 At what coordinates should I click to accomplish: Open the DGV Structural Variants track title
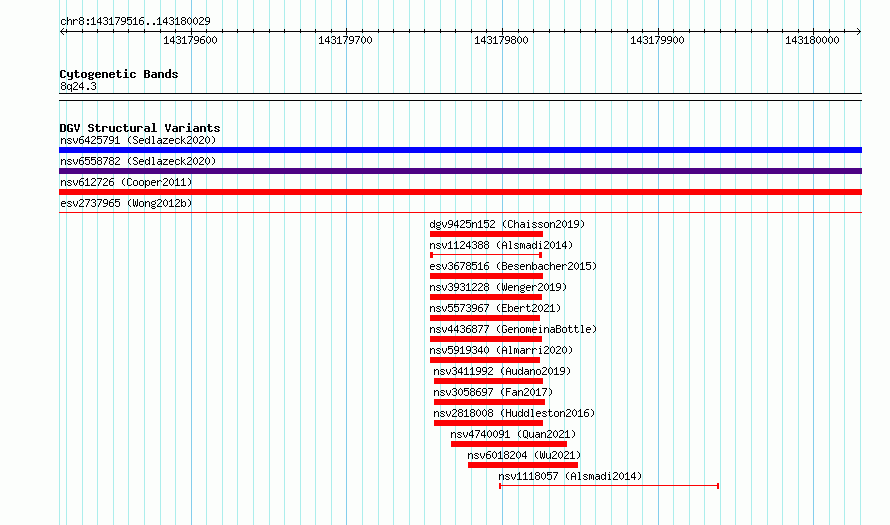tap(140, 128)
